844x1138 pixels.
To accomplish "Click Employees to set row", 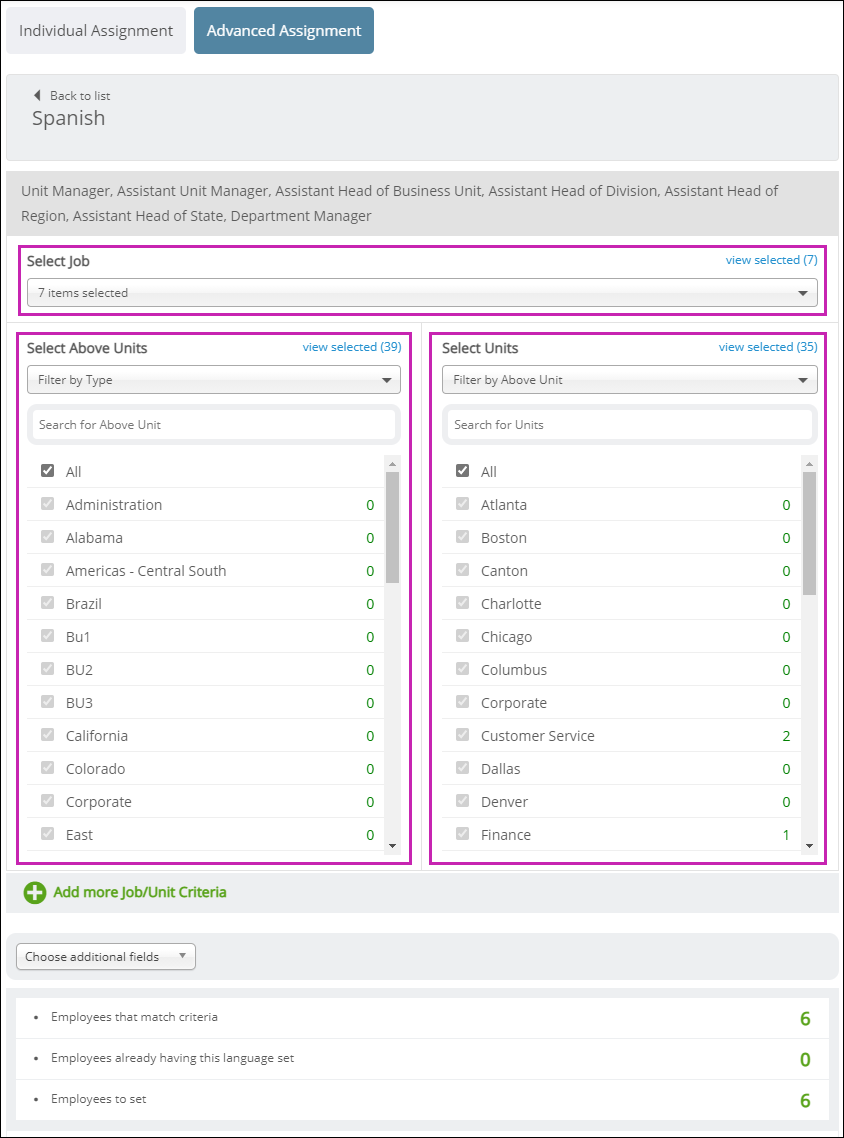I will (422, 1100).
